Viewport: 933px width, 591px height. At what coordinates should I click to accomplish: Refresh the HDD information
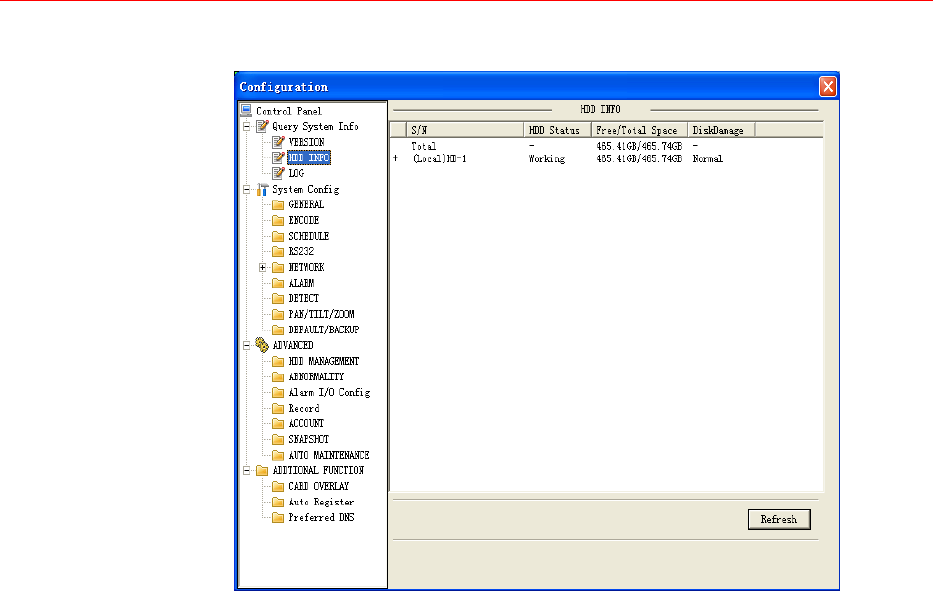tap(779, 520)
